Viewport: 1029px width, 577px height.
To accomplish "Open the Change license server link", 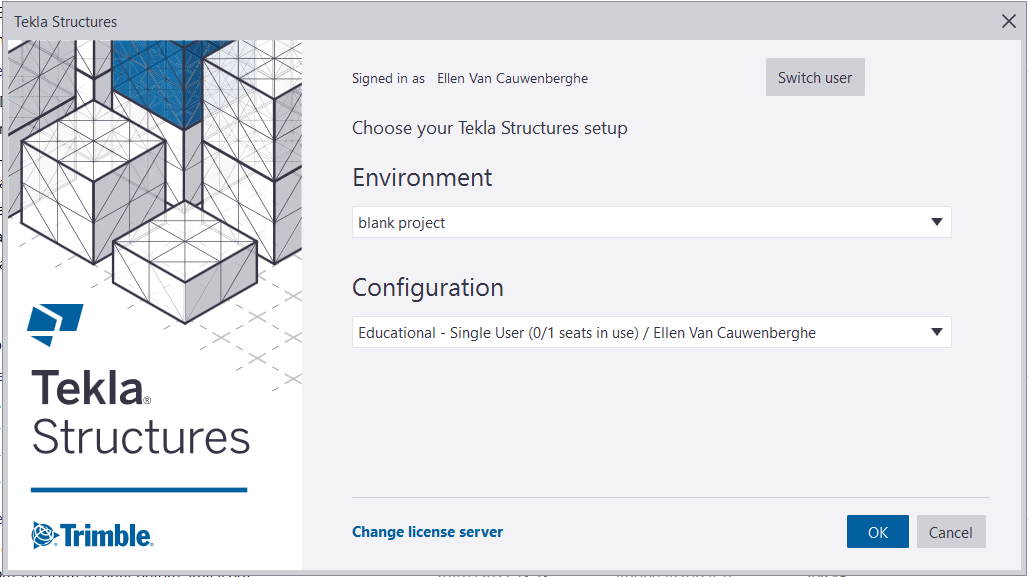I will click(x=427, y=532).
